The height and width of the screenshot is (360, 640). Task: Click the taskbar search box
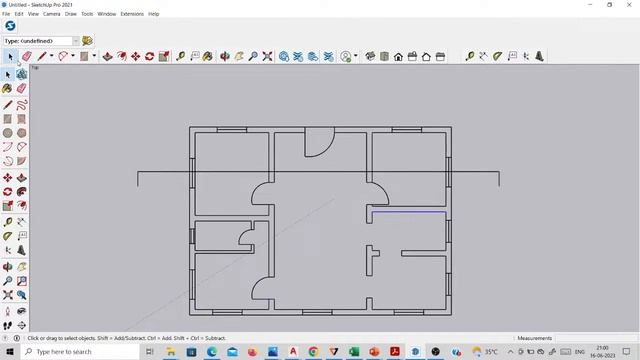click(80, 351)
